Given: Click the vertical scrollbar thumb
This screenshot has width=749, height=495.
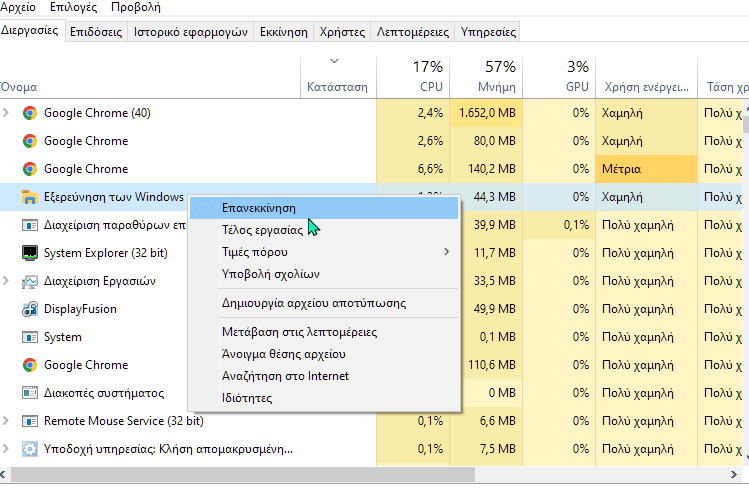Looking at the screenshot, I should click(x=746, y=122).
